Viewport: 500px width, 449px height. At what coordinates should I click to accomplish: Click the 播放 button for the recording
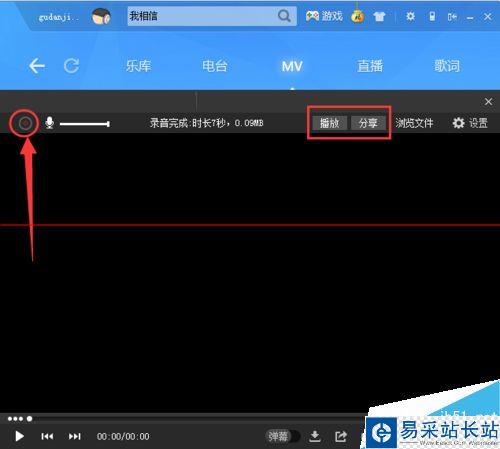point(330,123)
